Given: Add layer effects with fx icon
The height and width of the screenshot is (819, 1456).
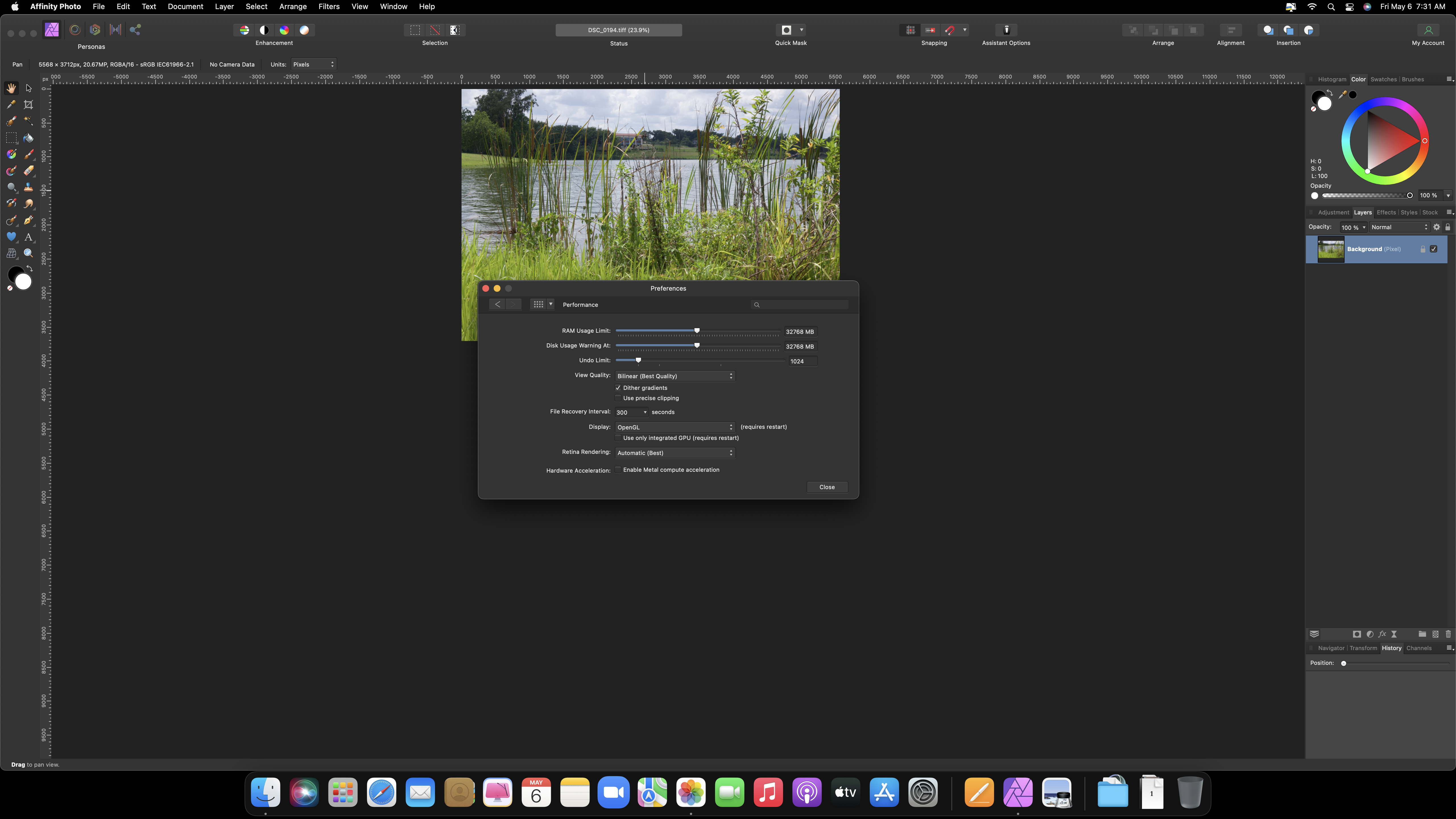Looking at the screenshot, I should click(1382, 634).
